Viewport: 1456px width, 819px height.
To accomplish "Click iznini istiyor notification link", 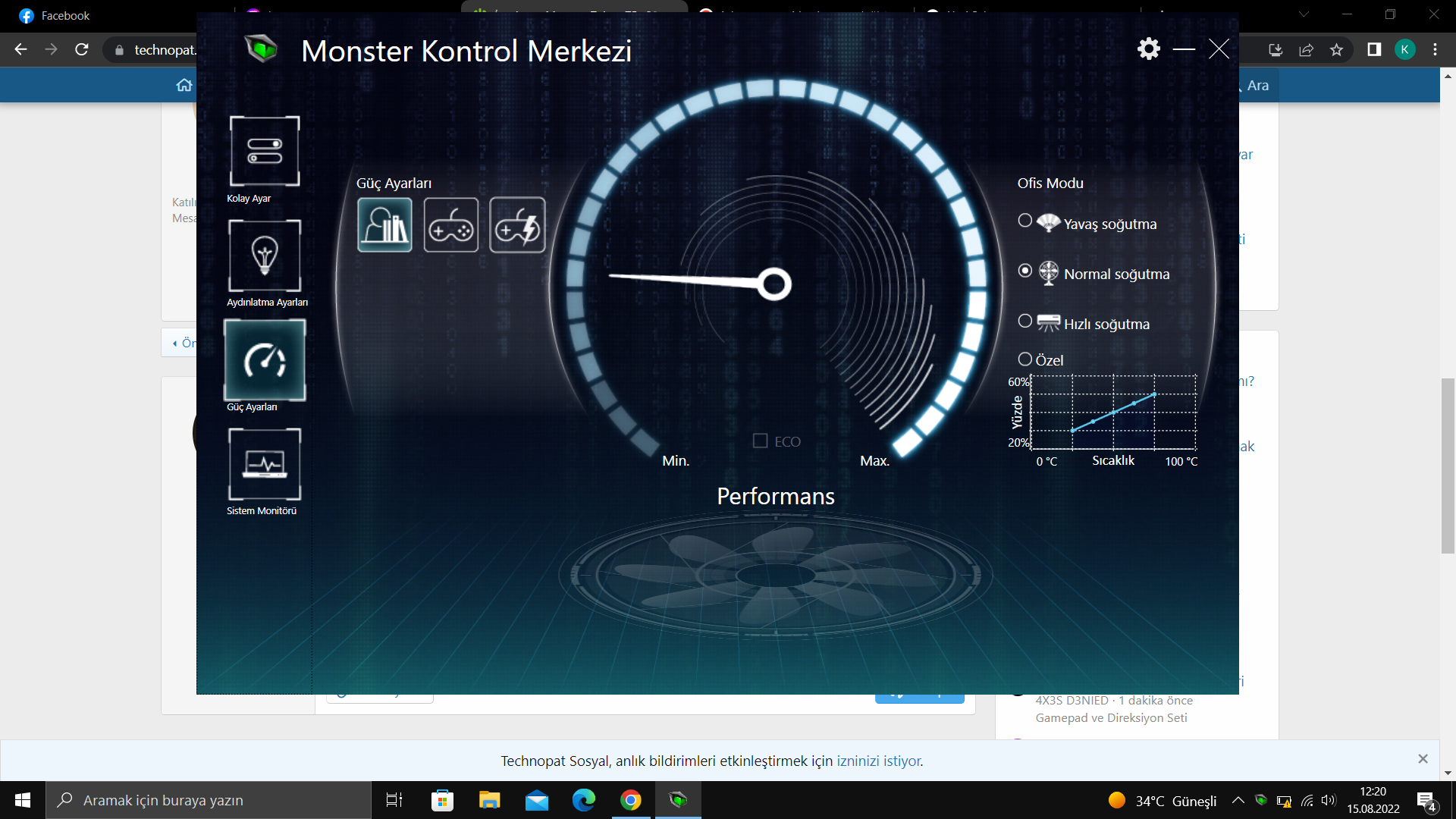I will click(878, 761).
